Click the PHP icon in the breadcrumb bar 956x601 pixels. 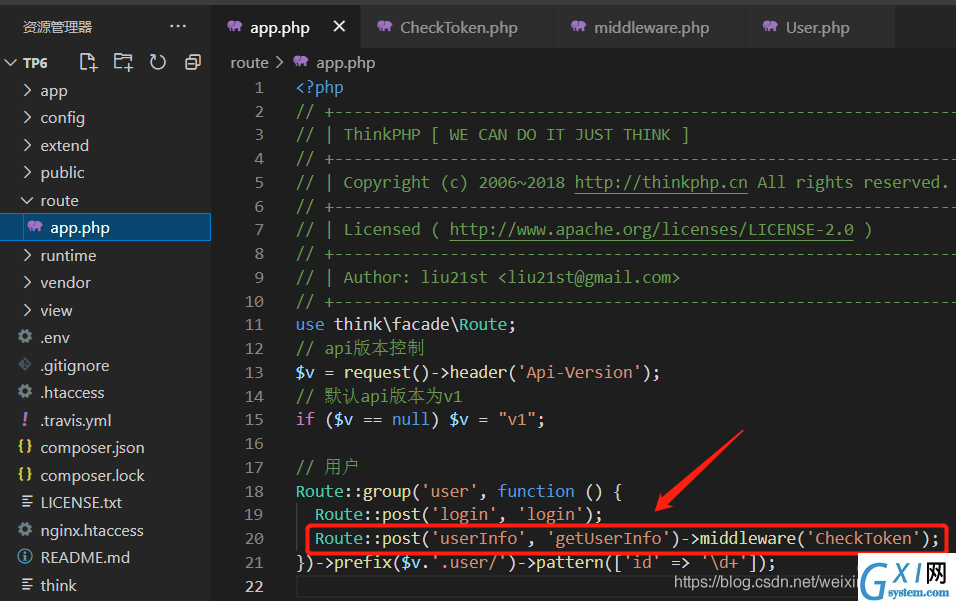tap(301, 61)
